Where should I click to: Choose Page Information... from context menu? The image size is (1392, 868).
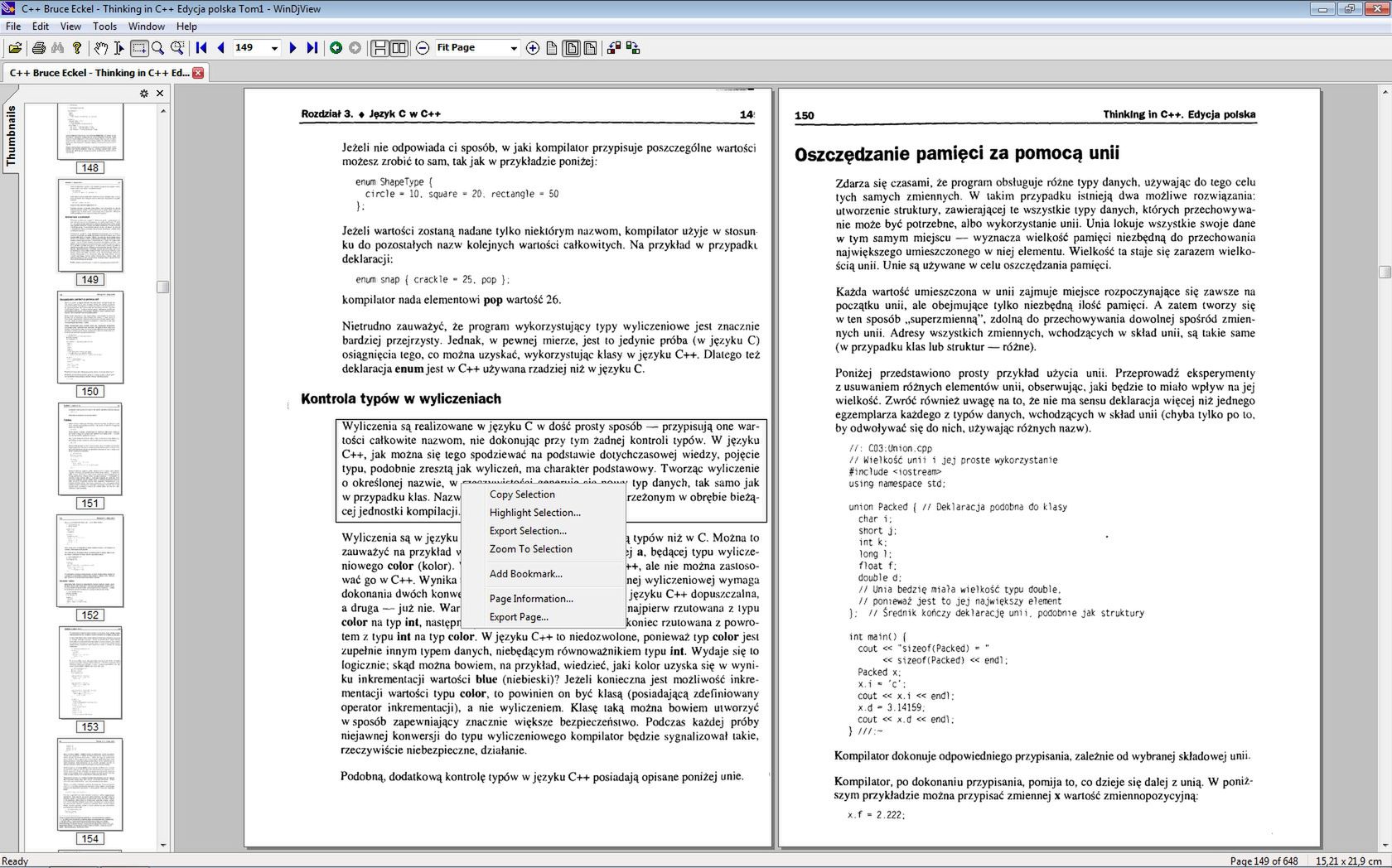coord(543,599)
